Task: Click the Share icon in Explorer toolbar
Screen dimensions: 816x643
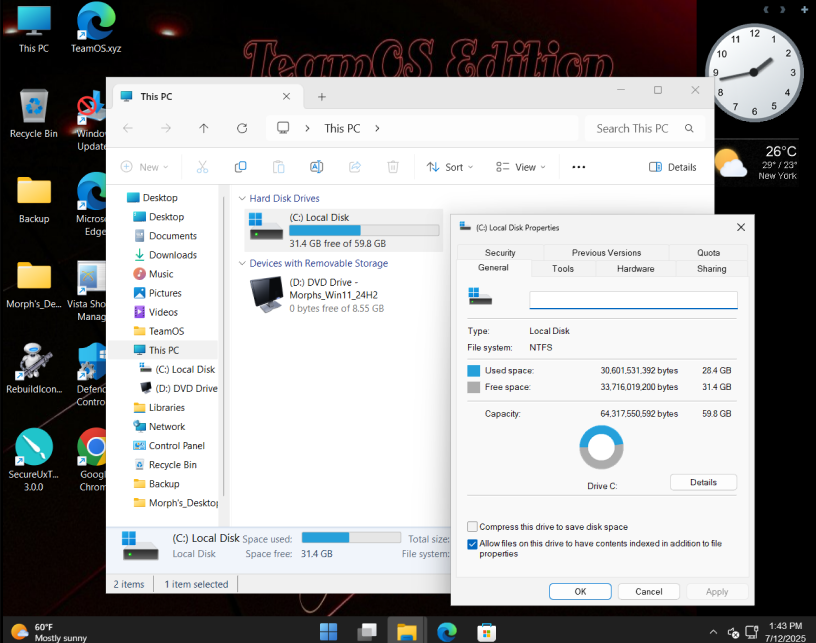Action: tap(355, 167)
